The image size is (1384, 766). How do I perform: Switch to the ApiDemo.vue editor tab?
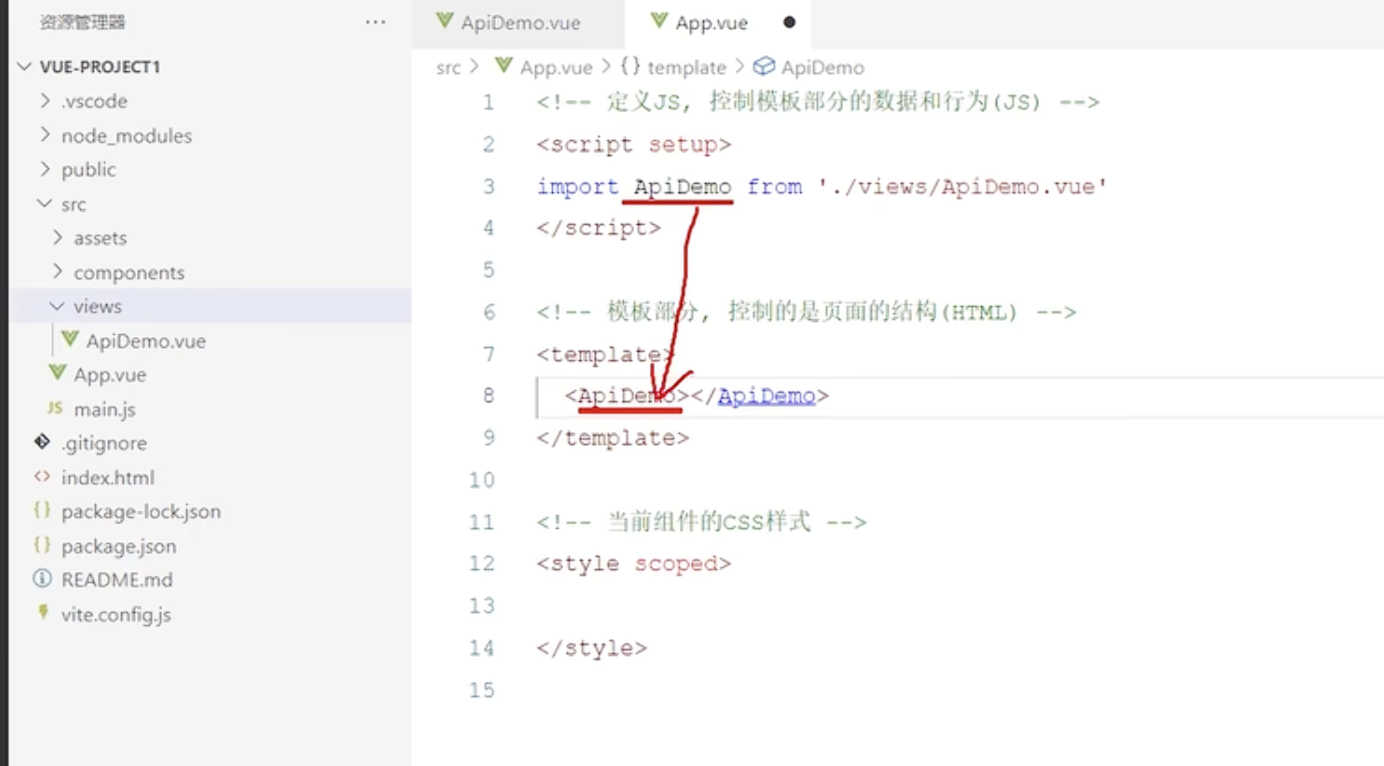pyautogui.click(x=519, y=23)
